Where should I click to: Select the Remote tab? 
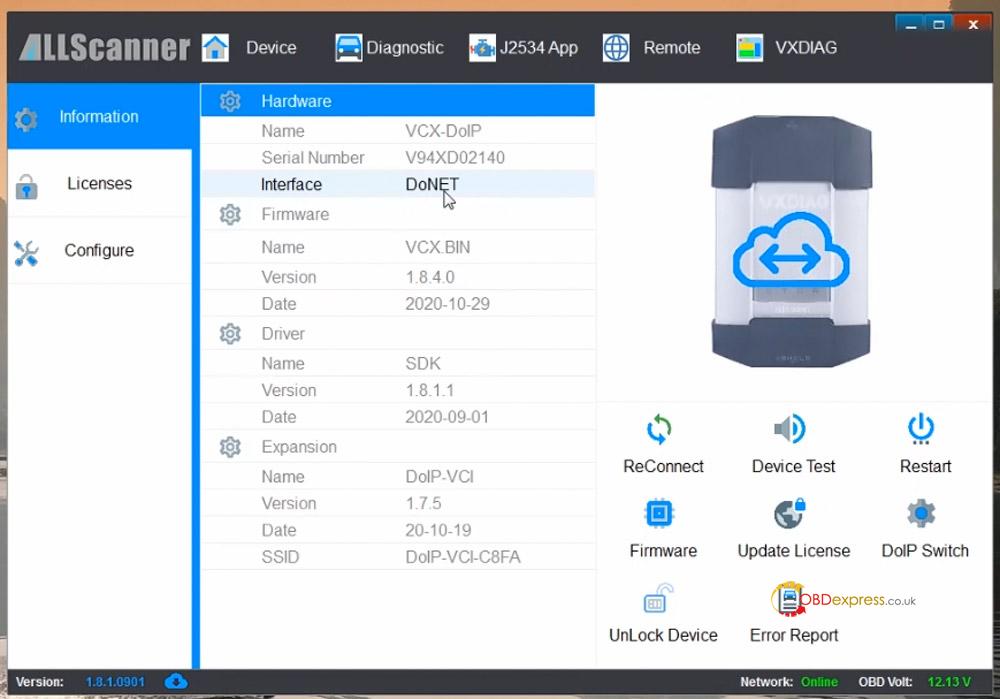(651, 47)
